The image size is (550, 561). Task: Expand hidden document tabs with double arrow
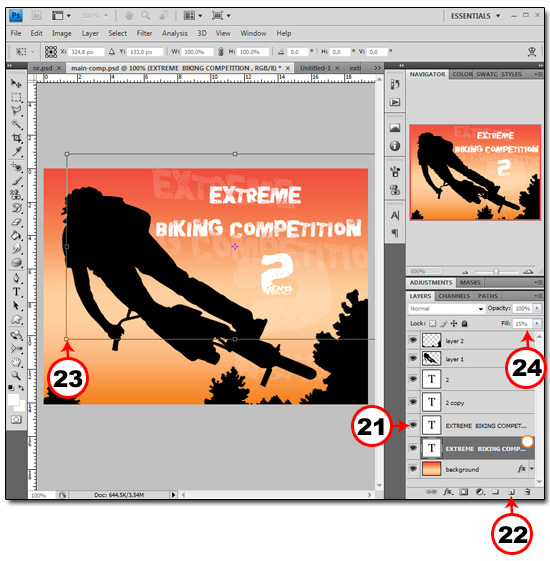click(378, 68)
